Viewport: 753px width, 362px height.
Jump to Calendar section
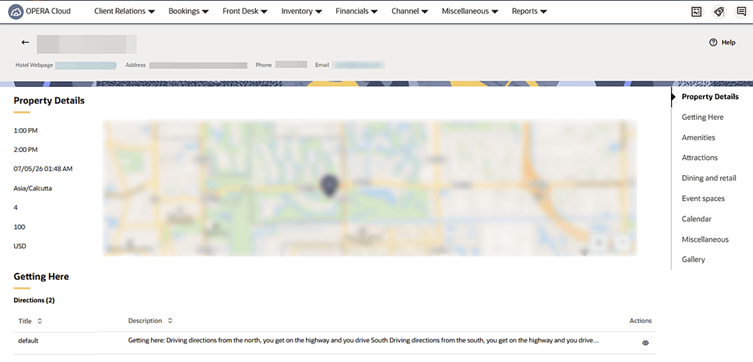click(696, 219)
